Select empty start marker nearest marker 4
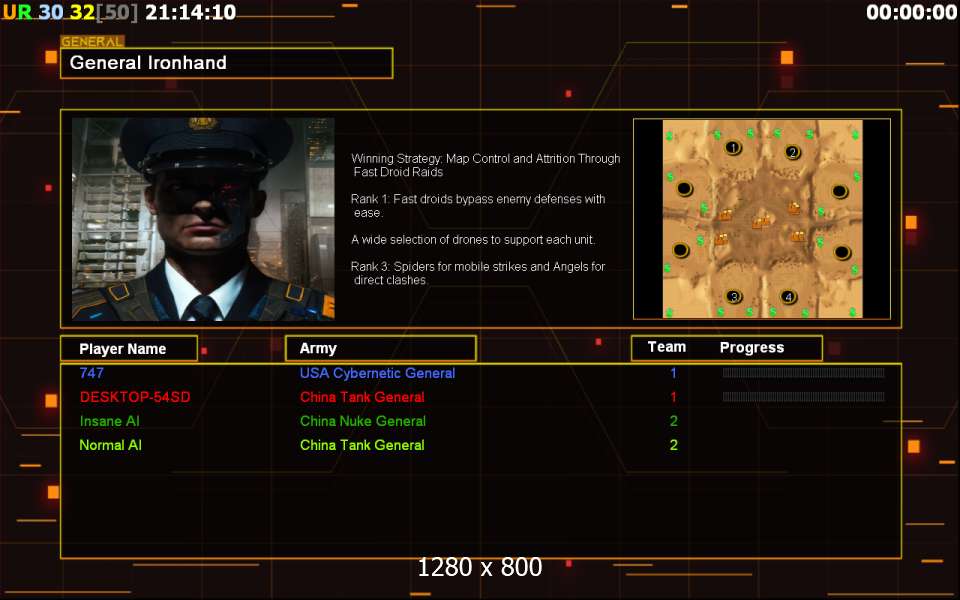960x600 pixels. pyautogui.click(x=842, y=252)
